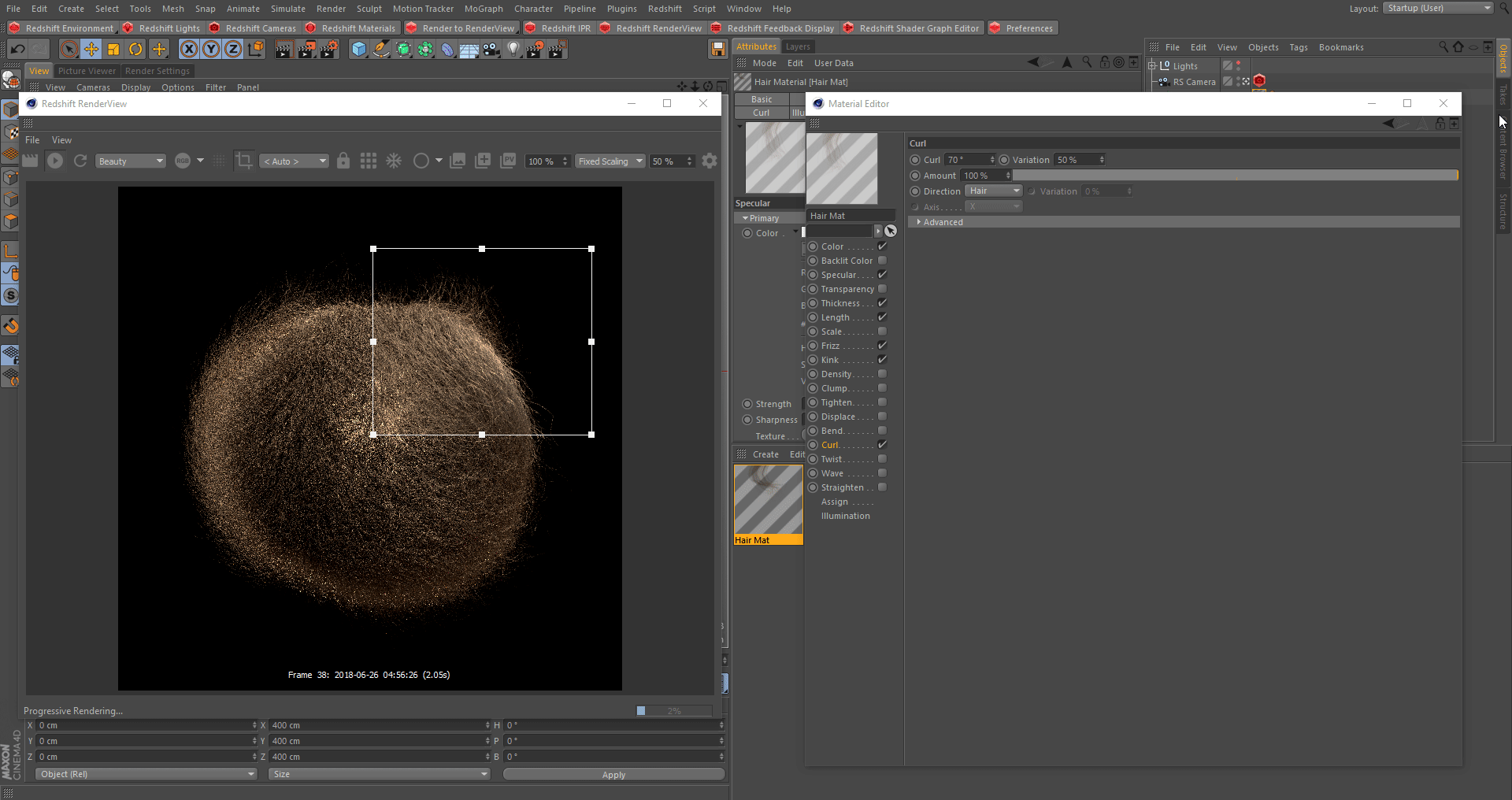Select the Move tool in top toolbar

[91, 50]
